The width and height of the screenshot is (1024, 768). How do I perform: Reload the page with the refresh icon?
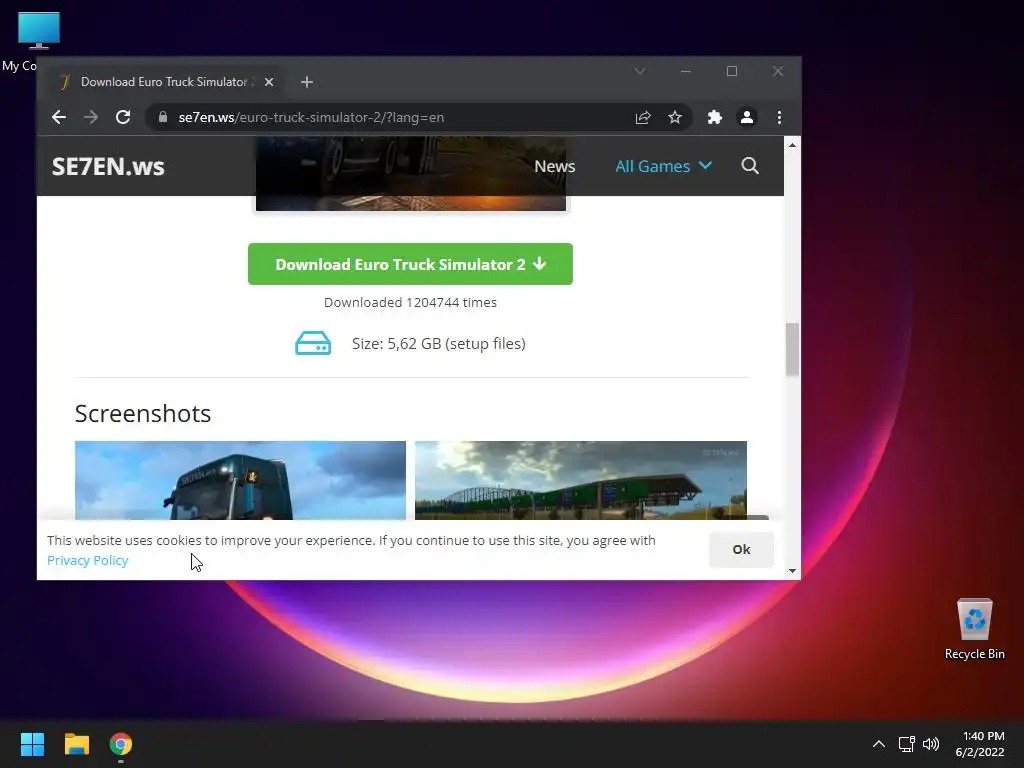pos(123,118)
